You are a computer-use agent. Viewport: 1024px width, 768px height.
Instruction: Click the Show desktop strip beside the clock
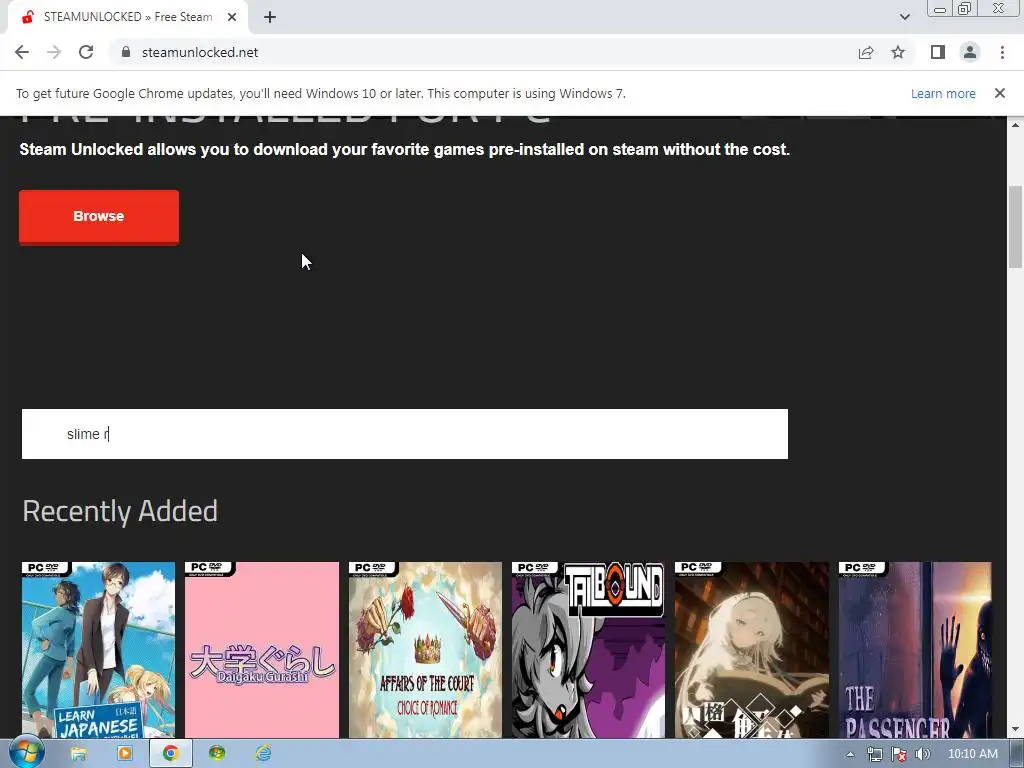pos(1017,754)
